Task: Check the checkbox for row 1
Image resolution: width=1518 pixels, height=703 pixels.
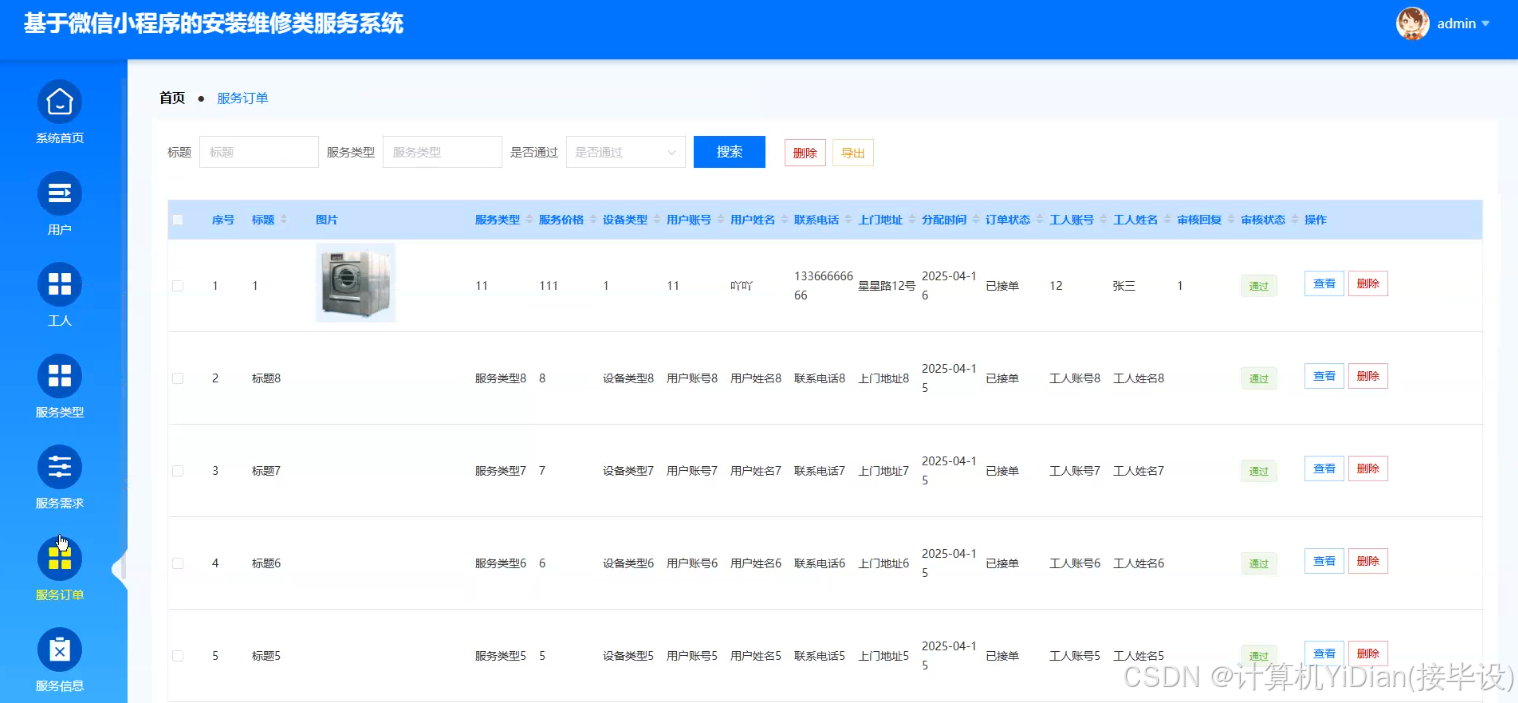Action: pos(178,284)
